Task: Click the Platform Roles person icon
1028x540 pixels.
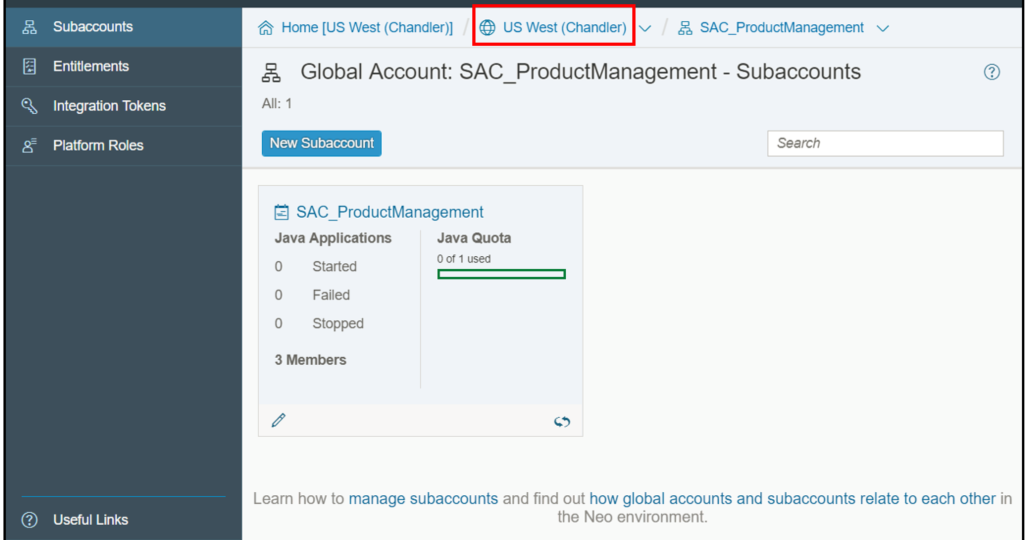Action: (x=30, y=145)
